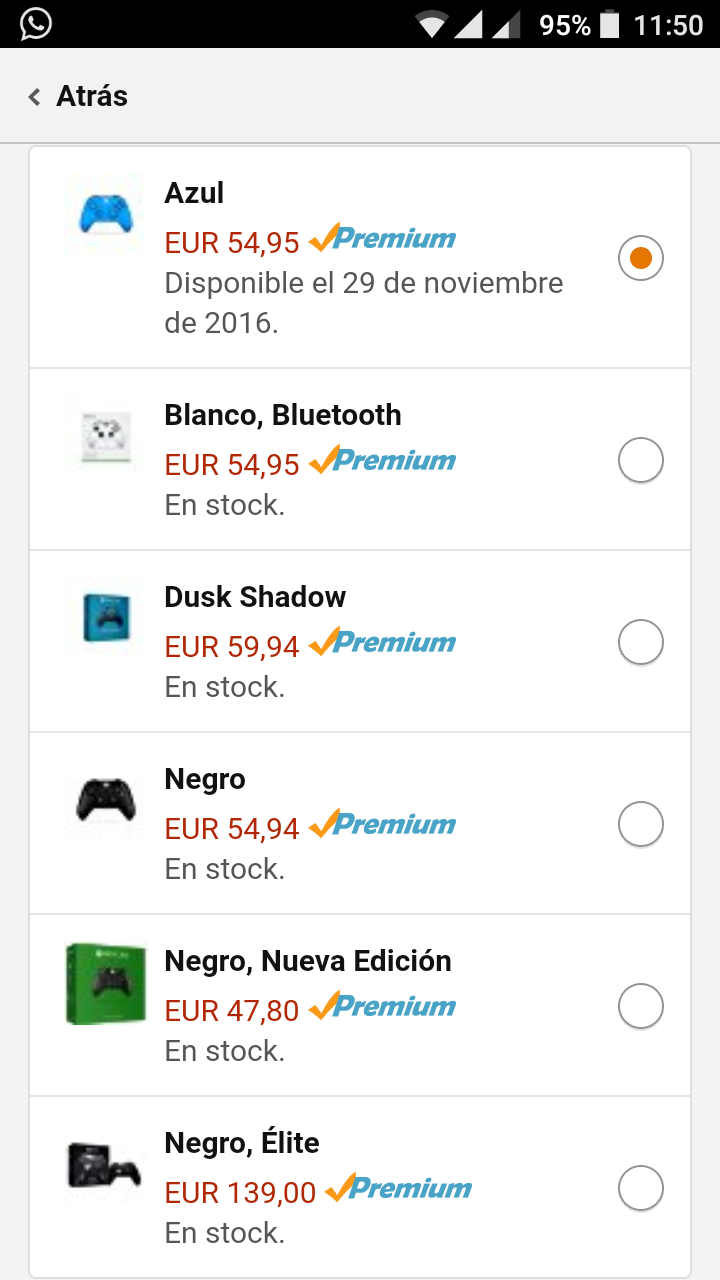Tap the Élite controller bundle thumbnail
The width and height of the screenshot is (720, 1280).
[x=105, y=1166]
